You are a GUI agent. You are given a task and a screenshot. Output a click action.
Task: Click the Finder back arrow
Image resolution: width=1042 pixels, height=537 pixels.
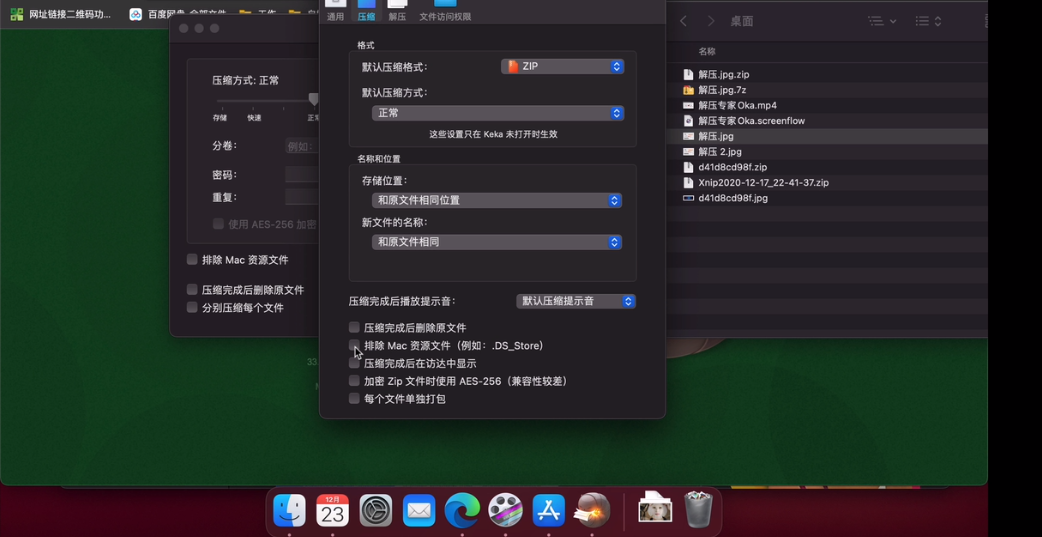click(x=684, y=21)
